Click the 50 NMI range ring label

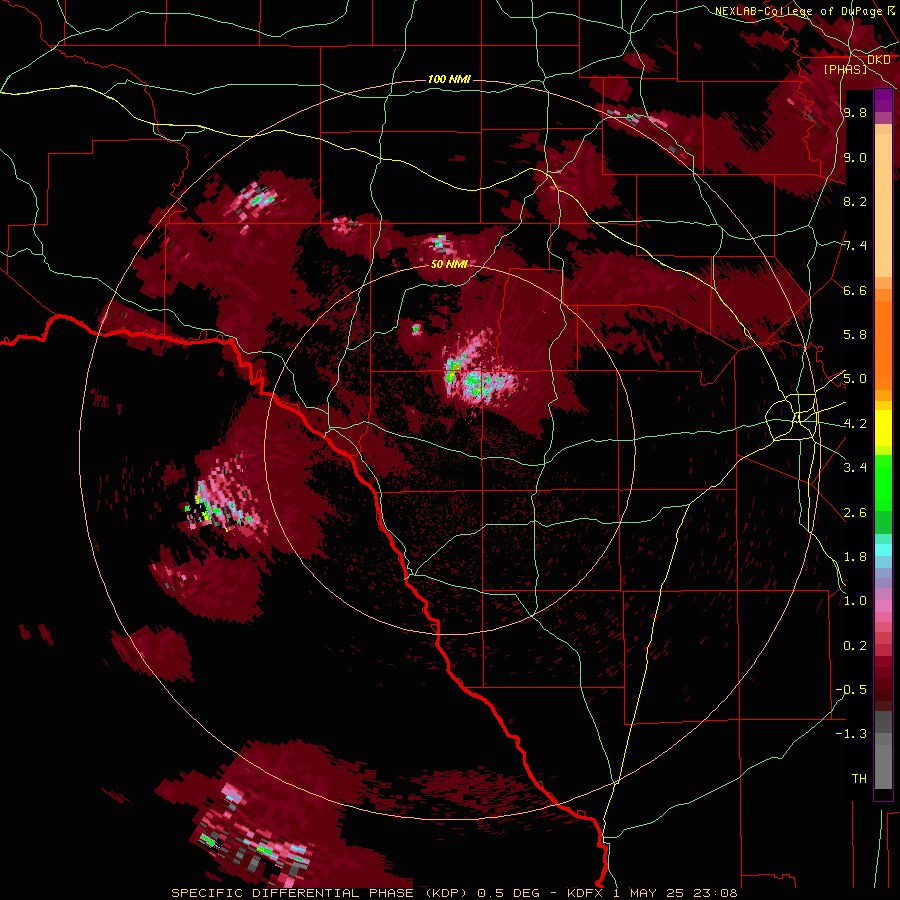click(449, 265)
